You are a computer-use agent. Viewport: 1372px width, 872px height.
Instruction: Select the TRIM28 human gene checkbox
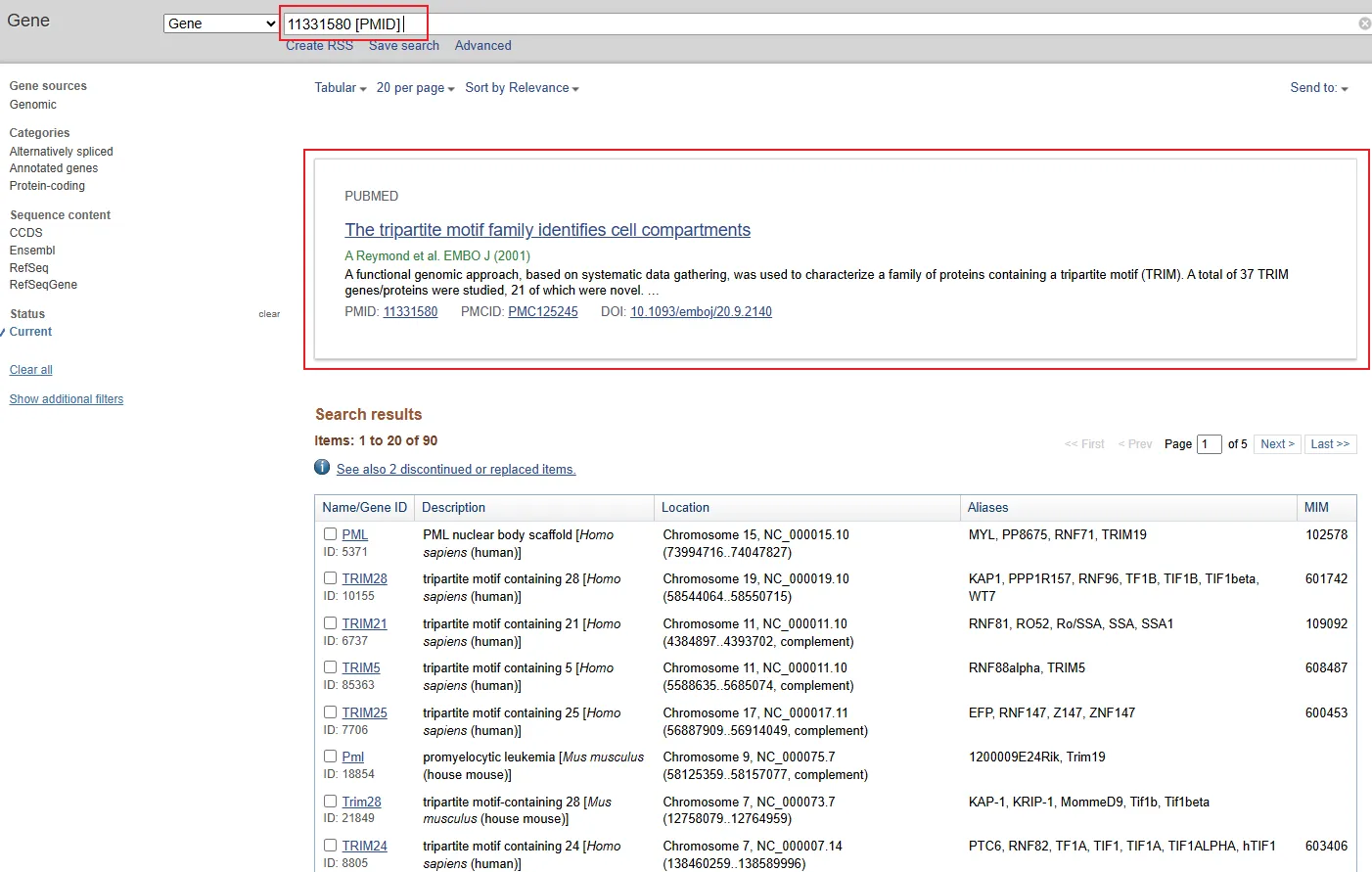pos(331,578)
